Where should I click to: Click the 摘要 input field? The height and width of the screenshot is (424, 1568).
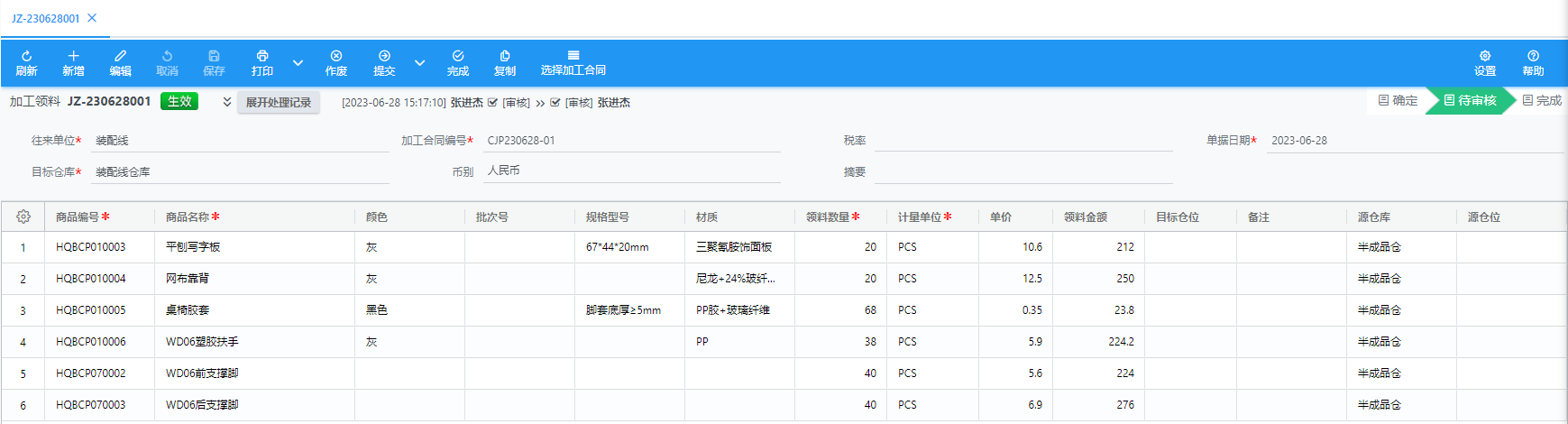point(1023,171)
